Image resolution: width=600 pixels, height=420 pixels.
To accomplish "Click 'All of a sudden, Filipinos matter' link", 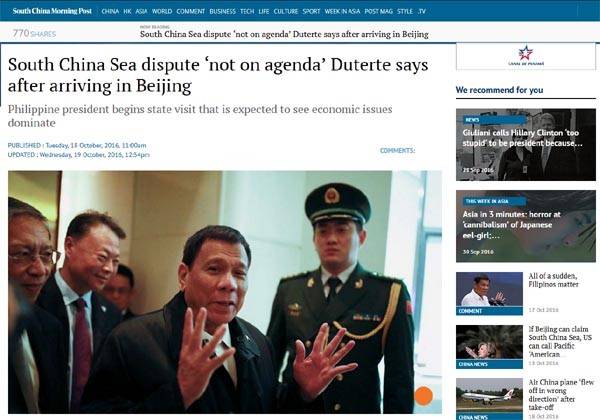I will (553, 280).
